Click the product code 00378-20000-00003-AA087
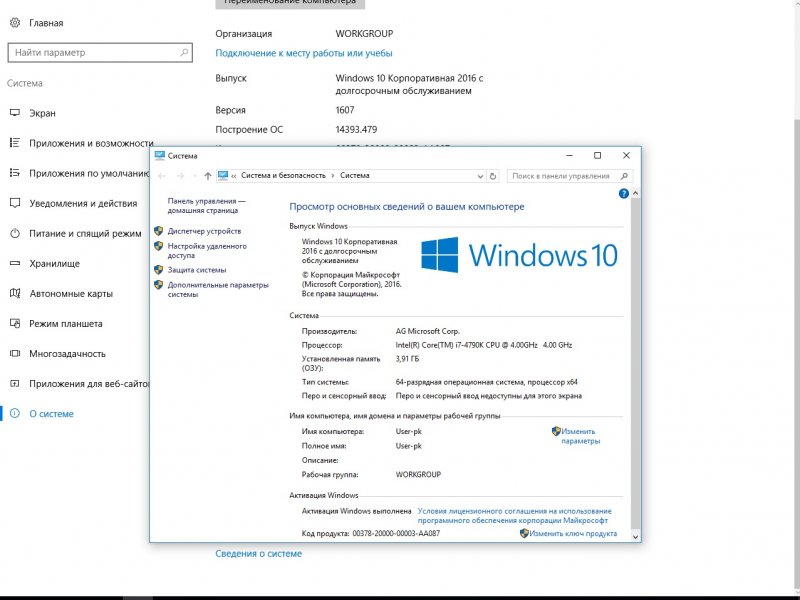Viewport: 800px width, 600px height. 396,533
